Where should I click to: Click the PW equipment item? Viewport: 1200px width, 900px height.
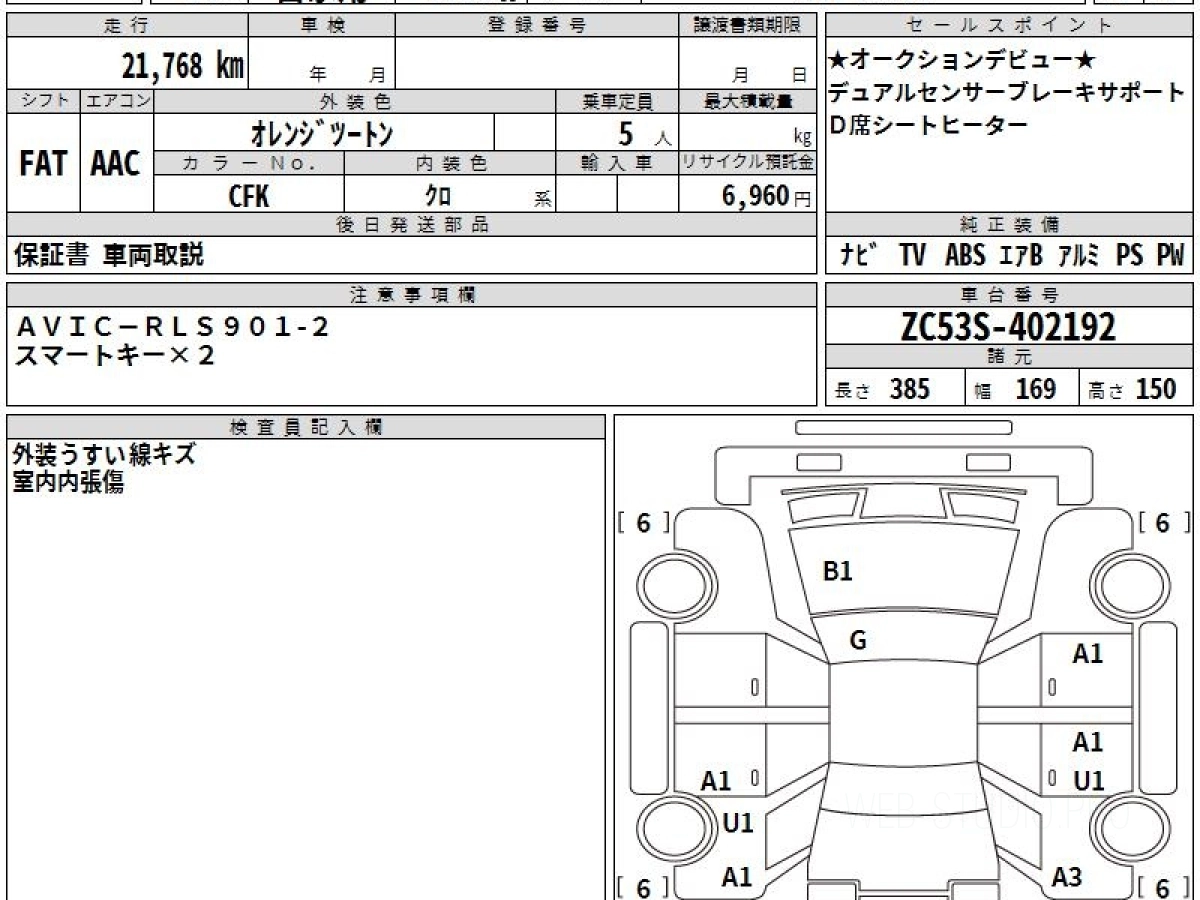(1170, 256)
